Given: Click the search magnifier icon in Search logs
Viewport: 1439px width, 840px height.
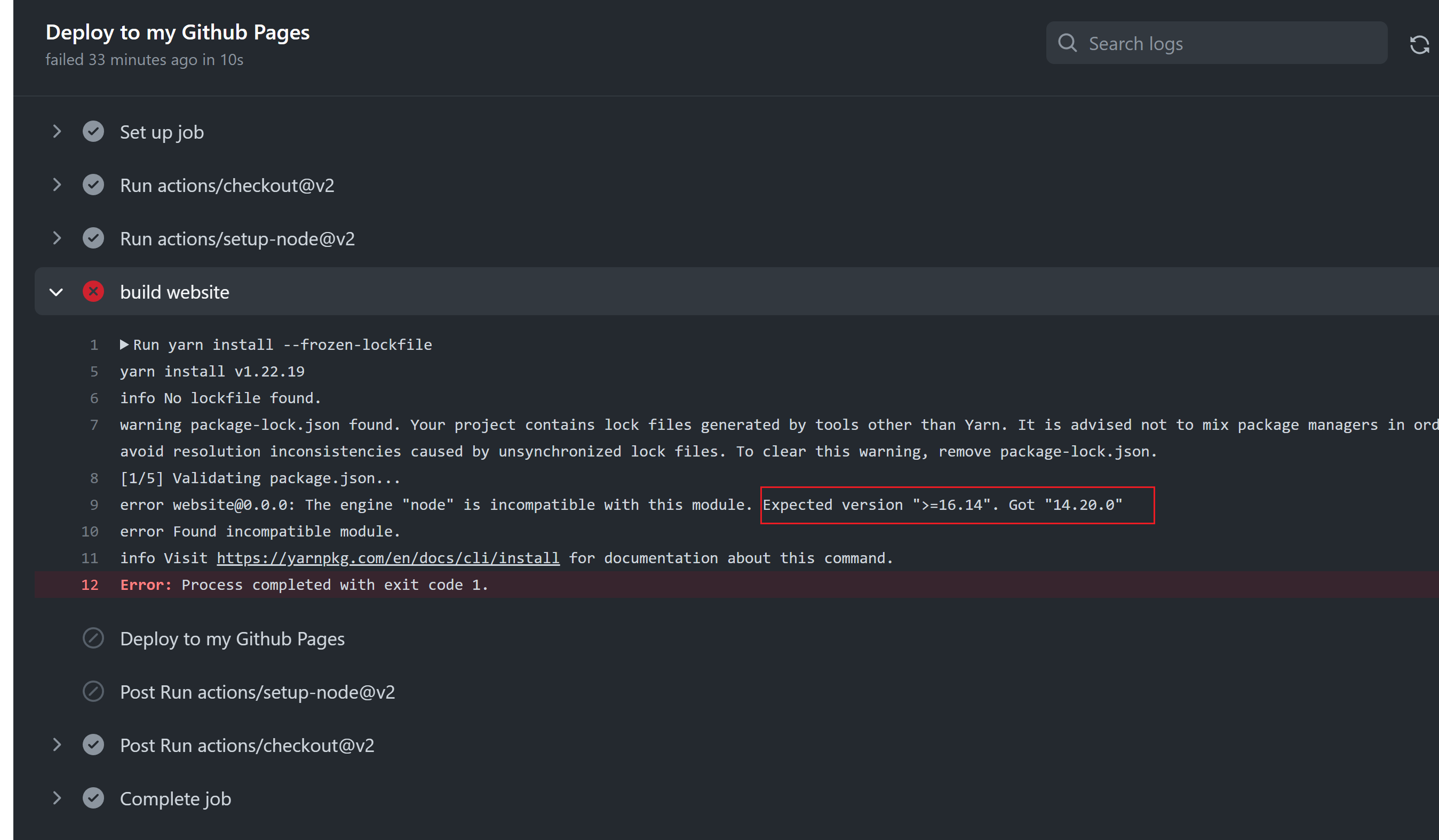Looking at the screenshot, I should coord(1067,43).
